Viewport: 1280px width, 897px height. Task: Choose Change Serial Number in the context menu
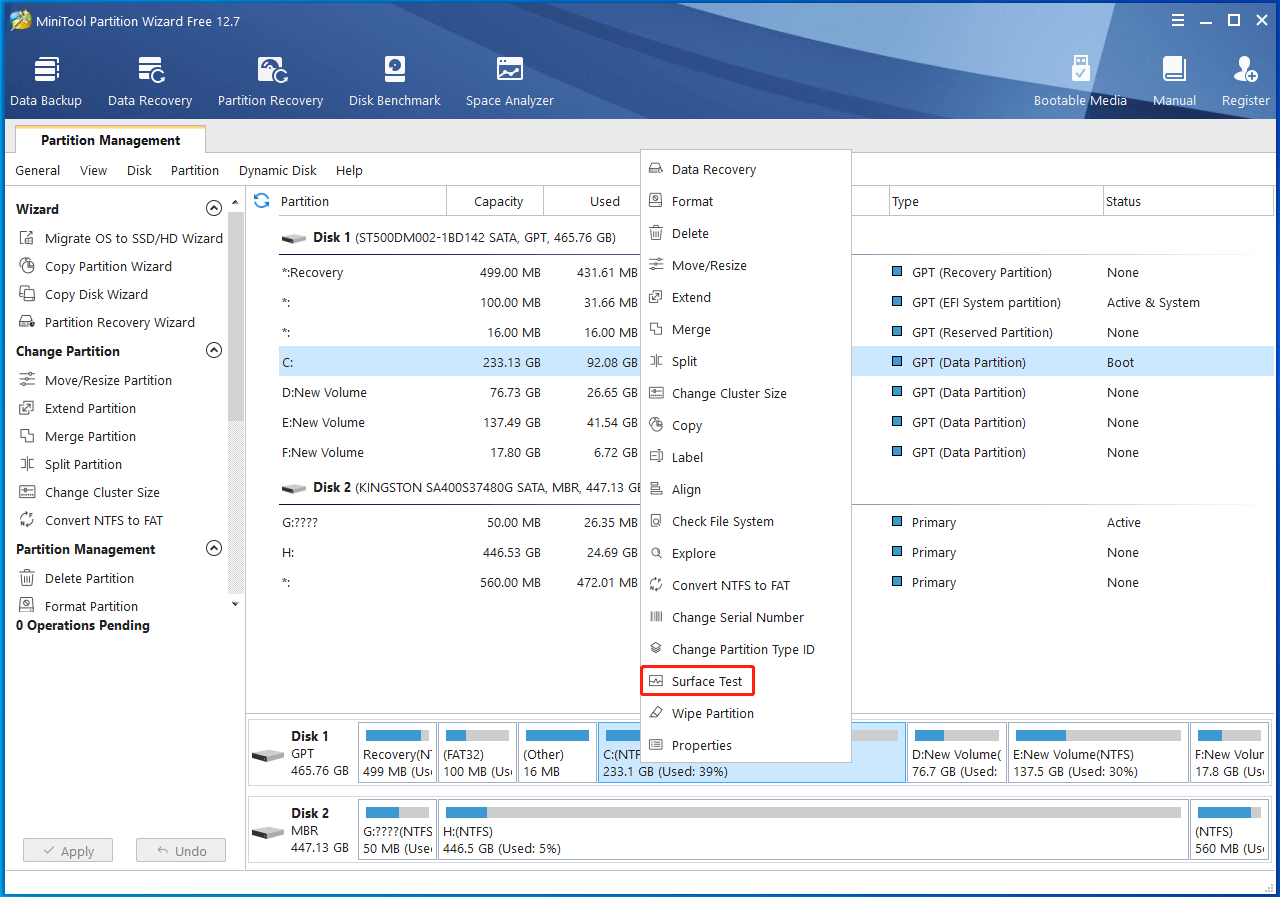745,617
